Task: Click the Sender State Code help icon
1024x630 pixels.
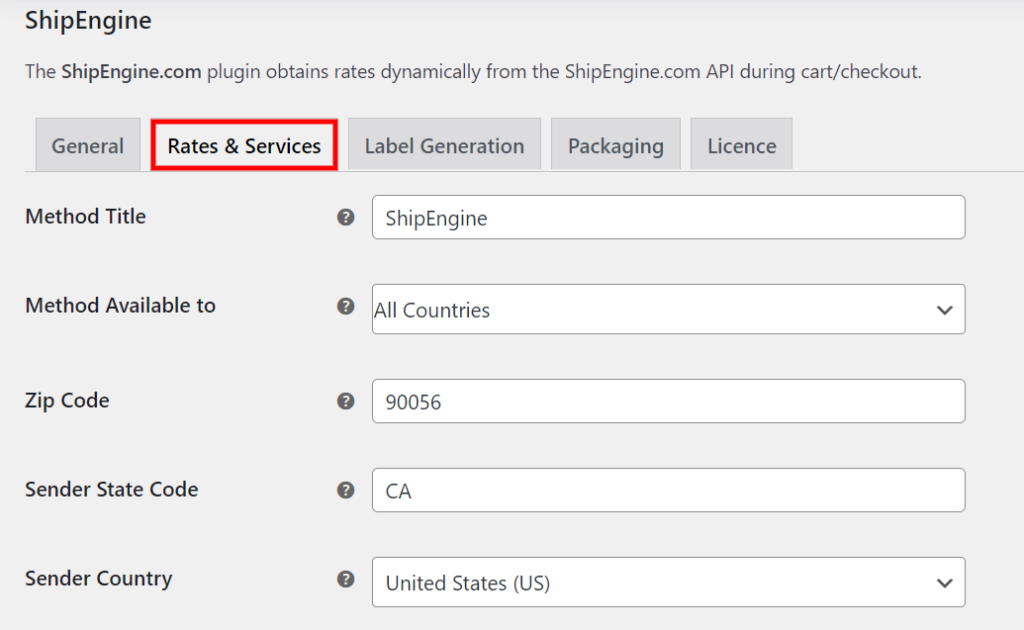Action: coord(345,490)
